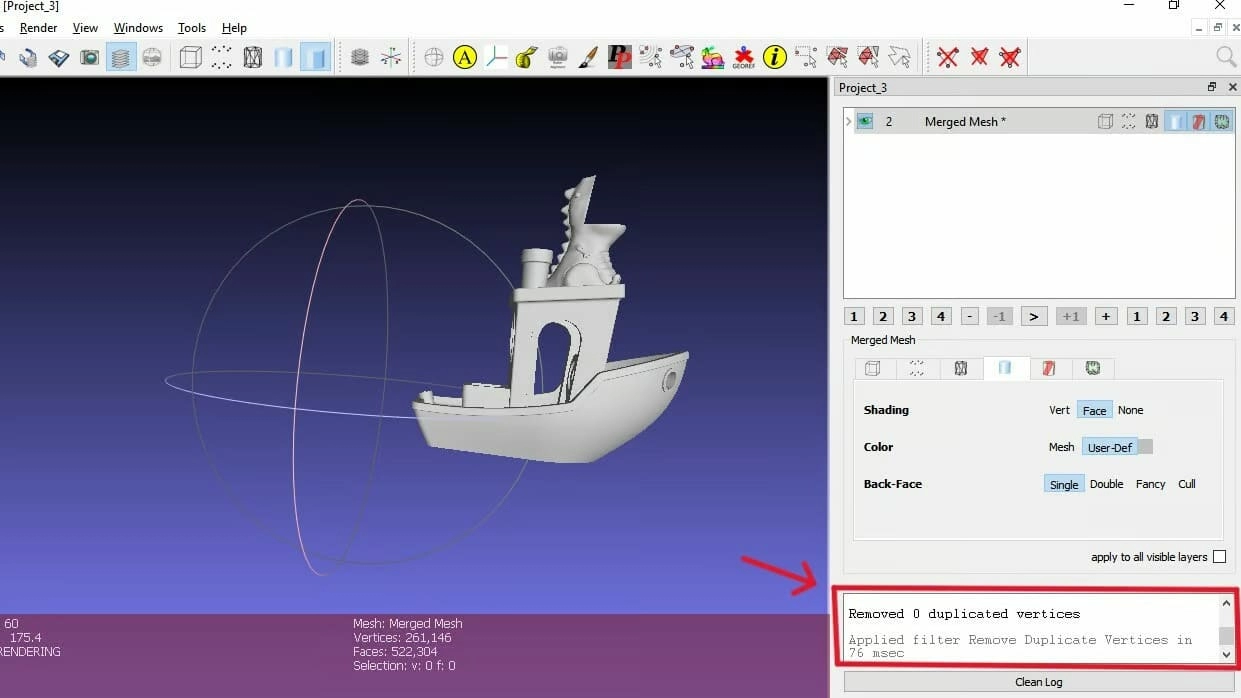Click the yellow info icon
The height and width of the screenshot is (698, 1241).
click(774, 58)
